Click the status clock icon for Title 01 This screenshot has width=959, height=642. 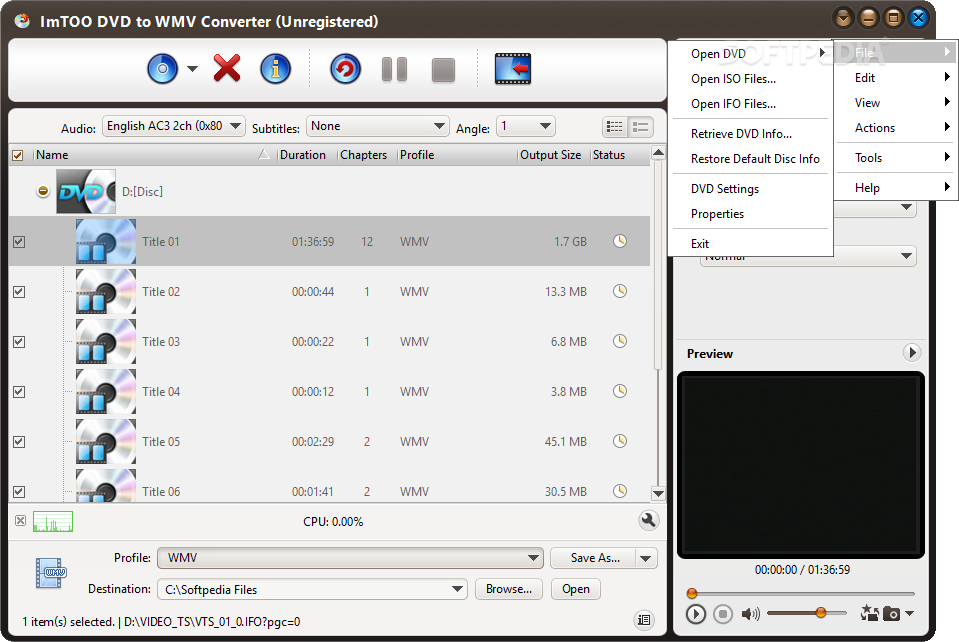tap(620, 241)
